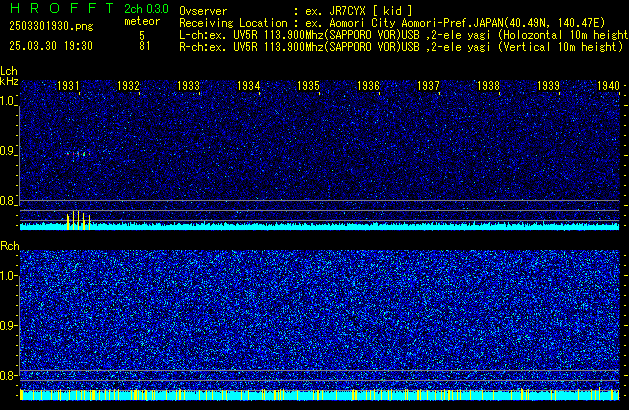
Task: Click the red meteor echo in Lch spectrogram
Action: (x=78, y=154)
